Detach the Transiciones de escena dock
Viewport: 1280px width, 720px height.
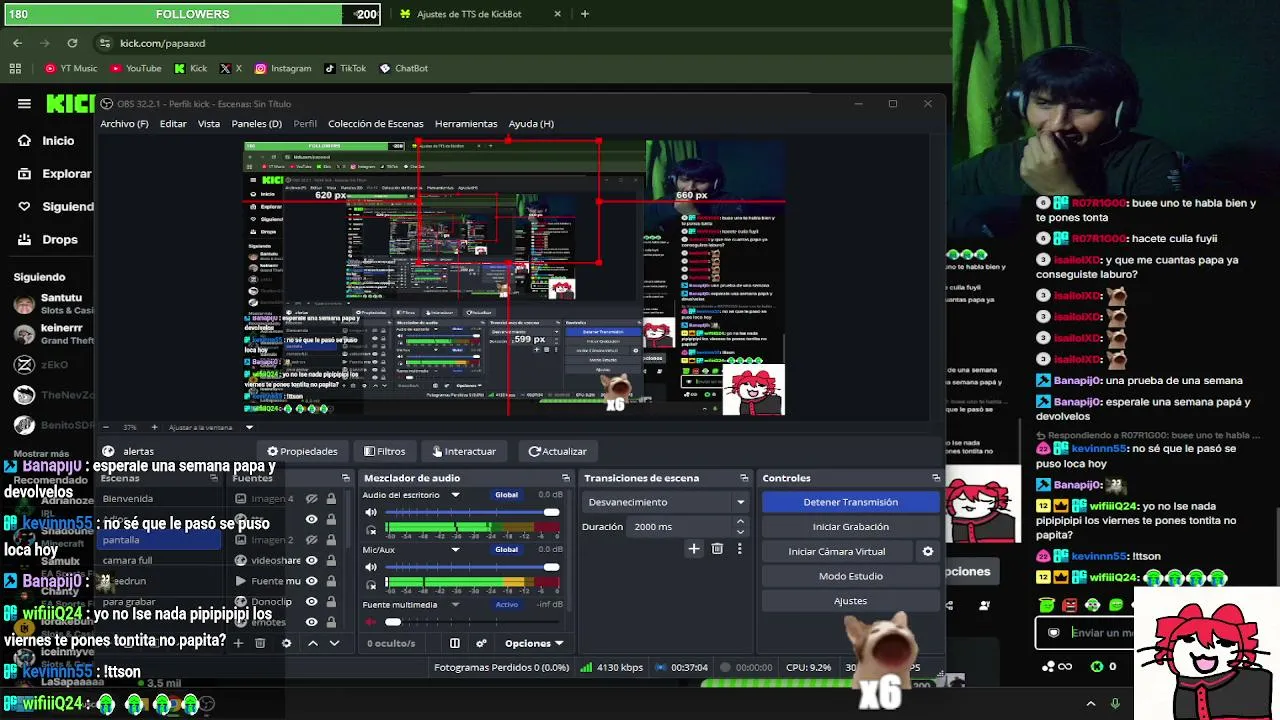pyautogui.click(x=744, y=478)
